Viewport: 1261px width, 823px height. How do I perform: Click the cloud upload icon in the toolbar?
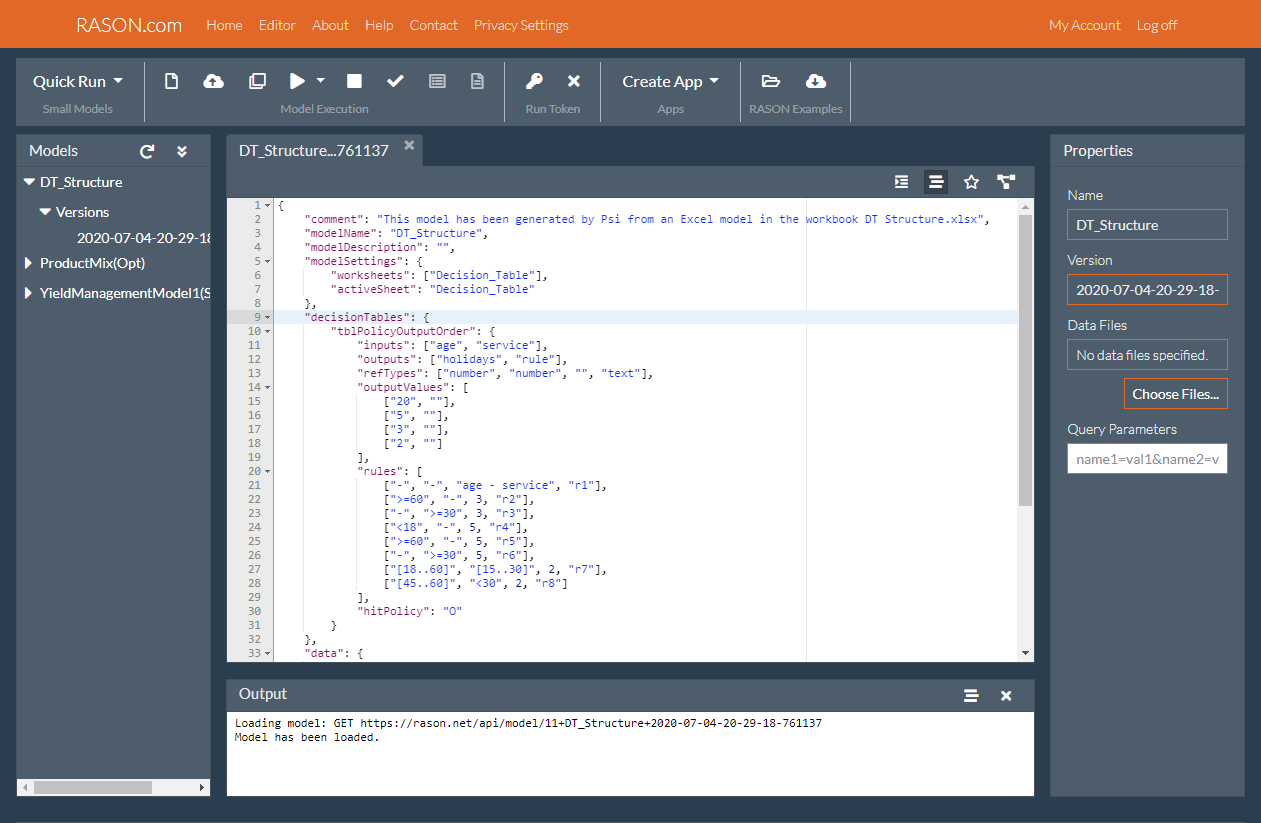tap(213, 81)
